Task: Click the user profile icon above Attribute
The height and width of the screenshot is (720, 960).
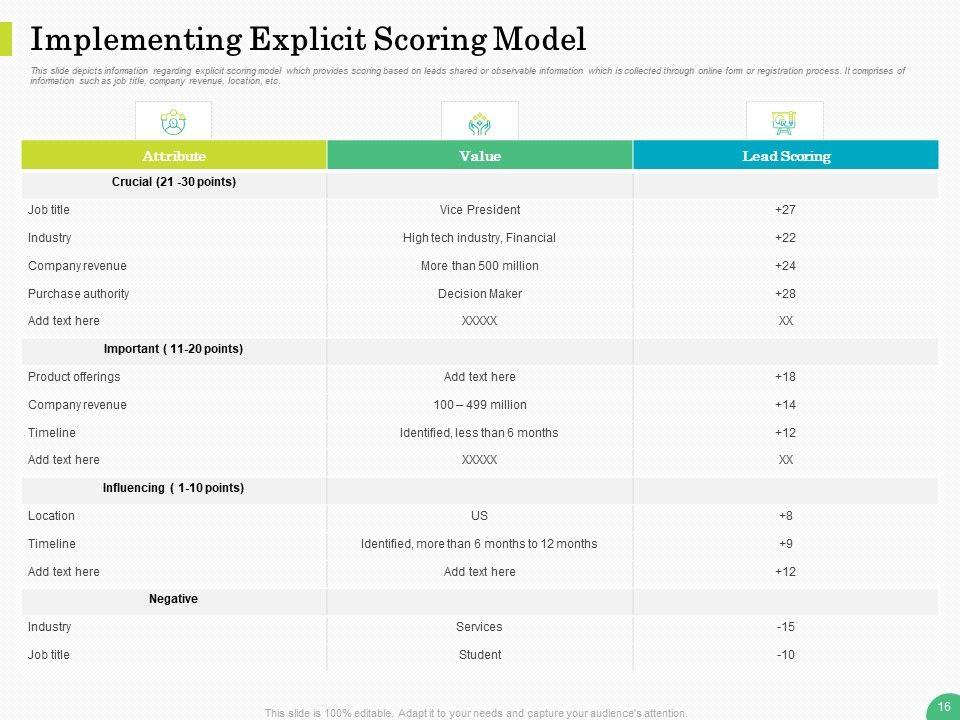Action: point(173,122)
